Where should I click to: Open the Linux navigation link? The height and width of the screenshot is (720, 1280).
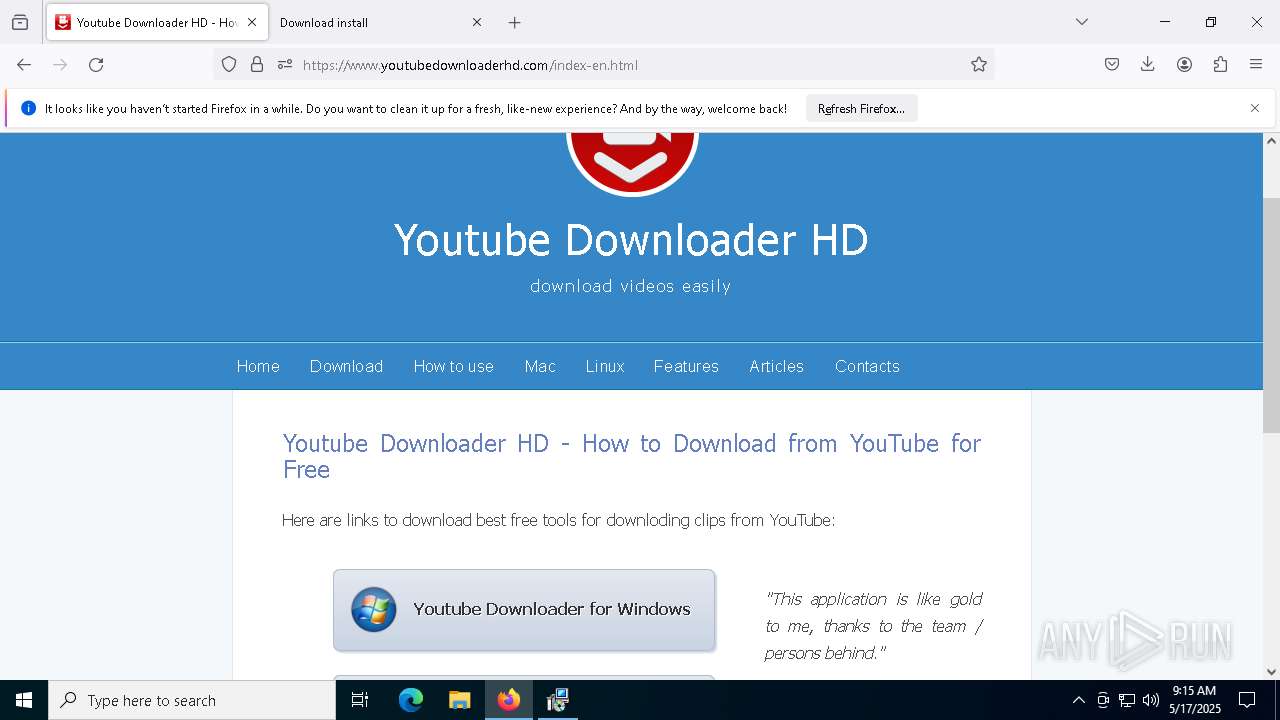[x=605, y=366]
